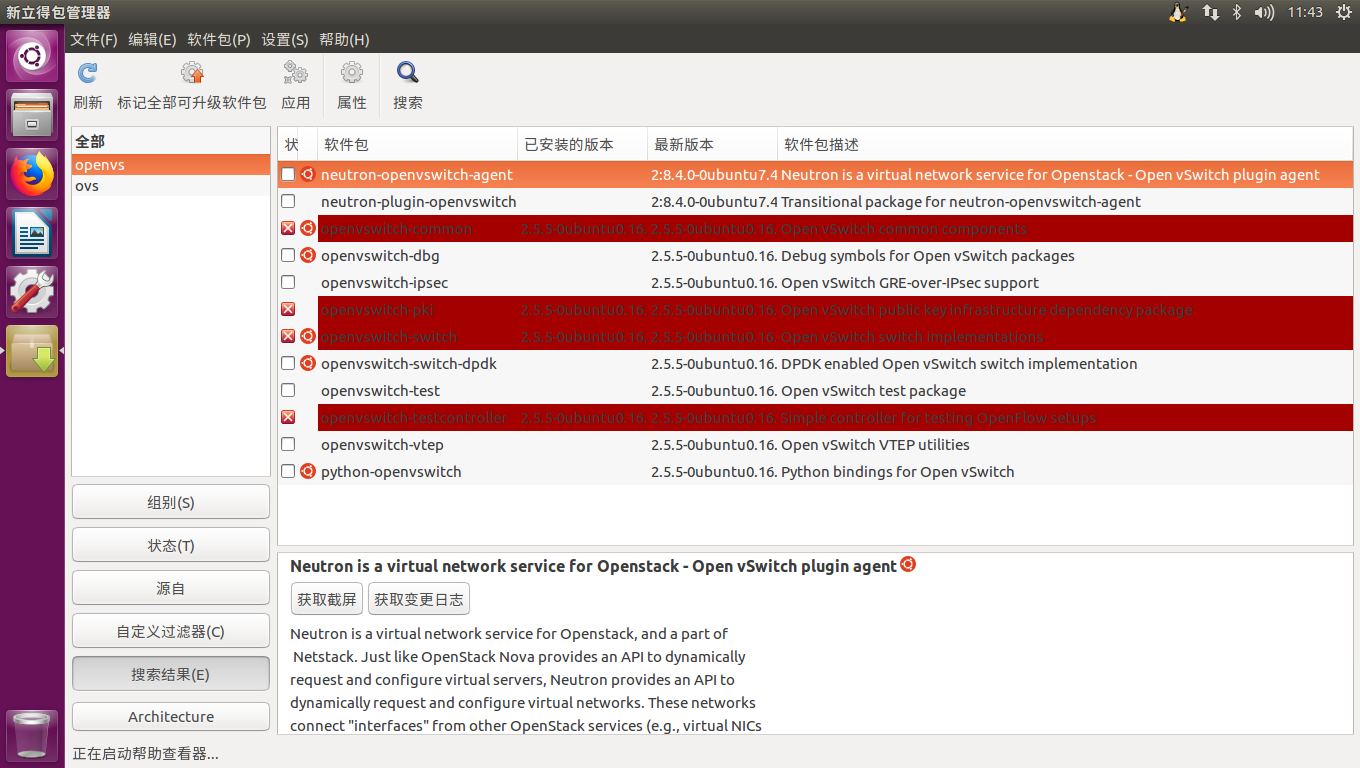
Task: Sort by Latest Version (最新版本) header
Action: coord(712,144)
